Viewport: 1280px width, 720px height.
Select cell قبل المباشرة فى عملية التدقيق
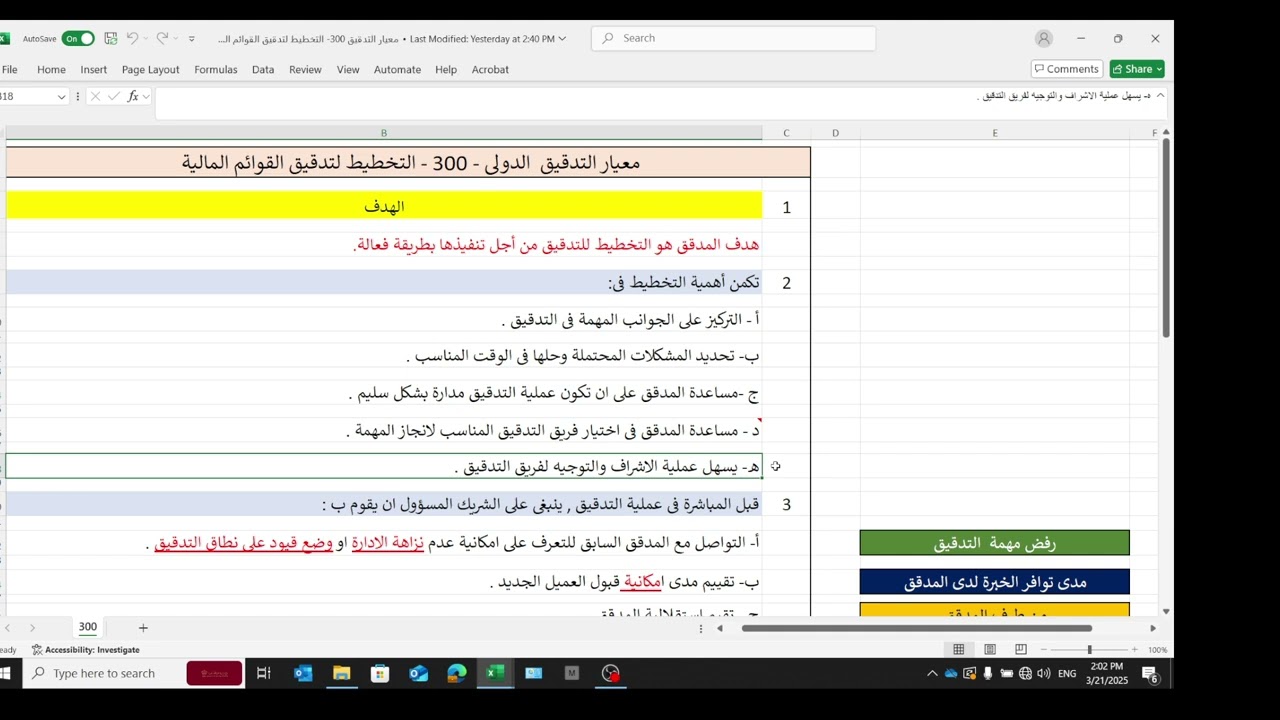384,505
